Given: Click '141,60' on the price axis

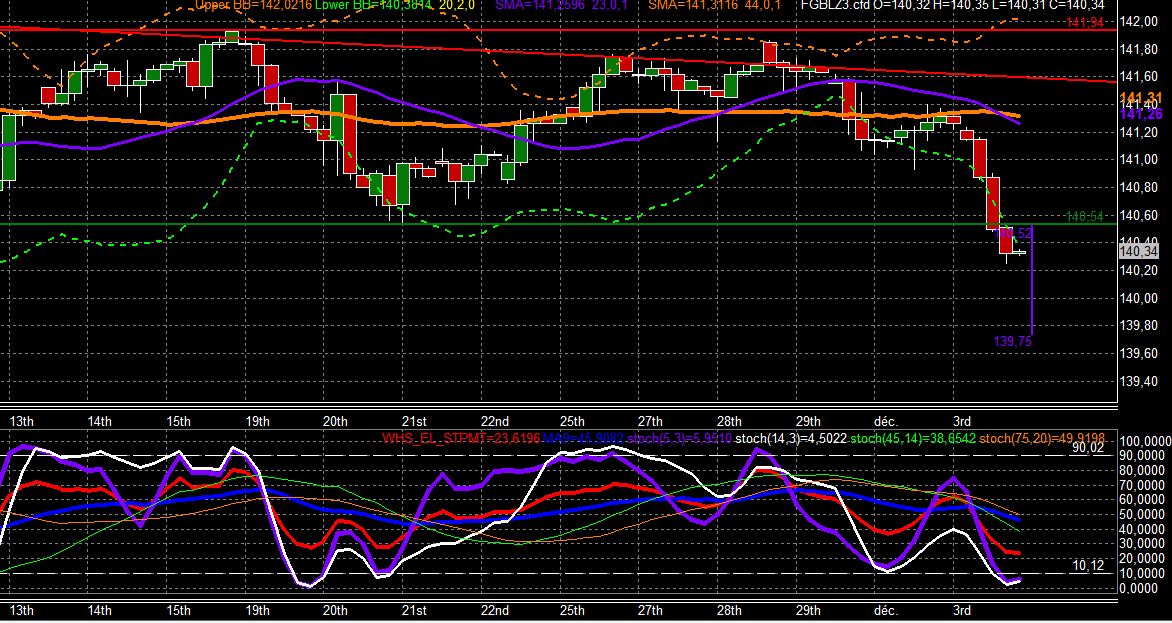Looking at the screenshot, I should click(1138, 77).
